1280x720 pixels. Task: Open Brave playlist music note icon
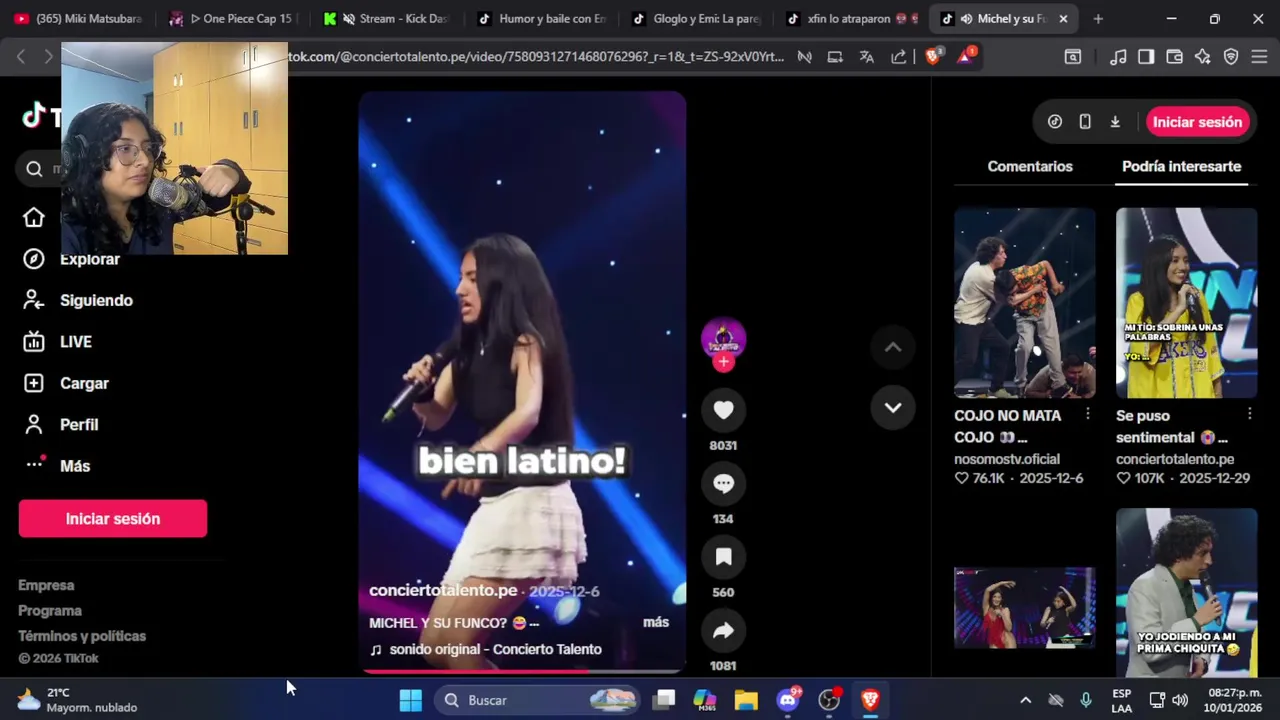pyautogui.click(x=1119, y=57)
